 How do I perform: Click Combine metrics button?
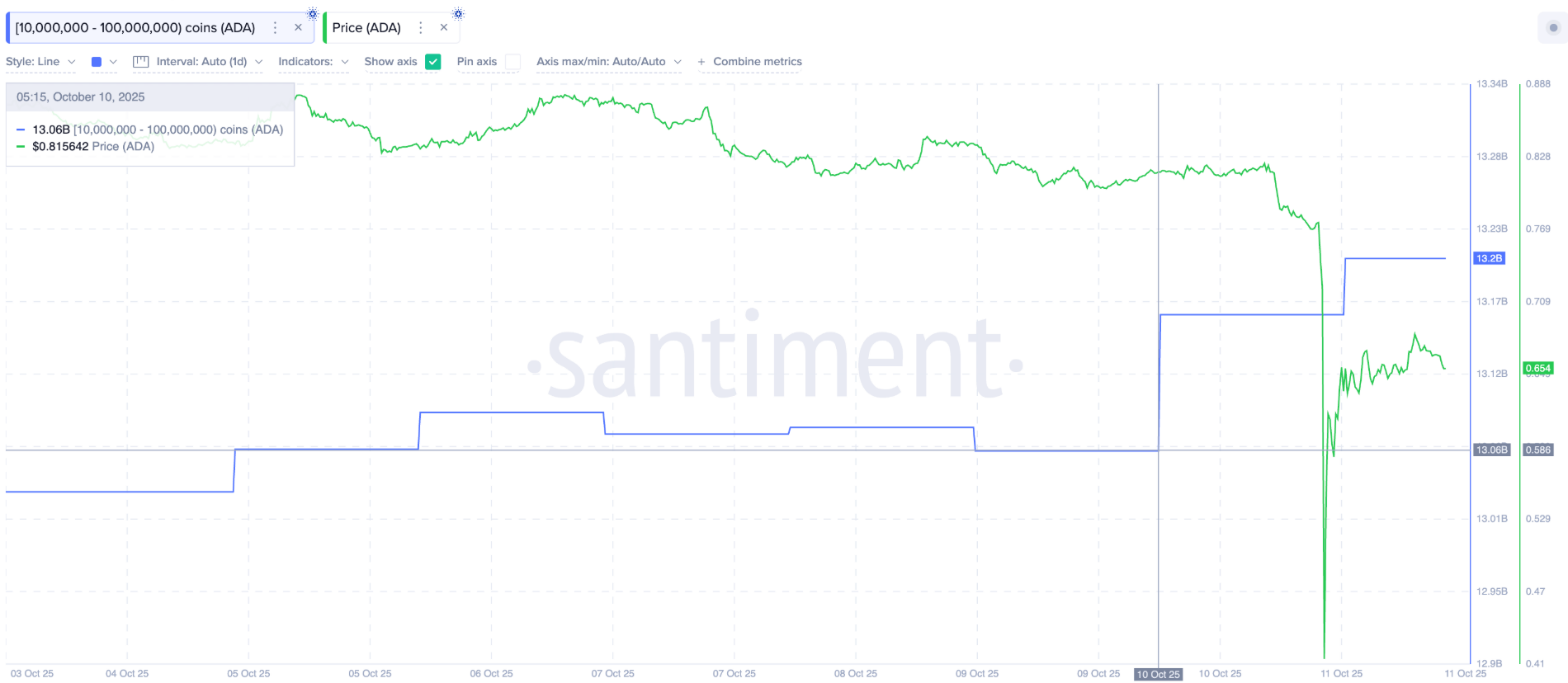pyautogui.click(x=749, y=62)
